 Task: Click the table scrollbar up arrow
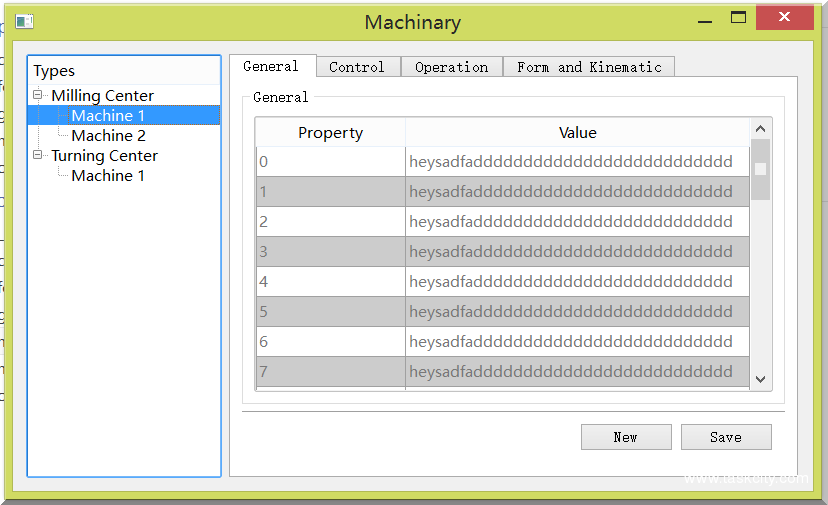coord(760,129)
